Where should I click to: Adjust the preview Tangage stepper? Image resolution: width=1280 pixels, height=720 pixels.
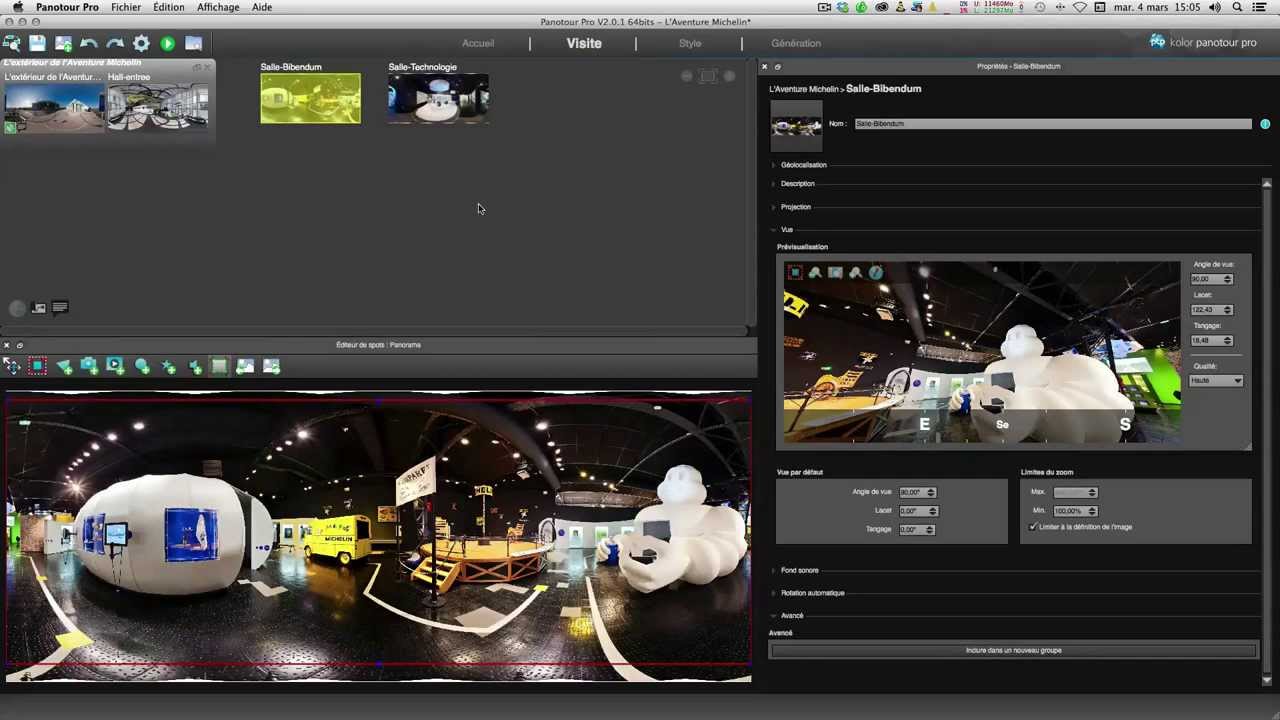tap(1227, 341)
